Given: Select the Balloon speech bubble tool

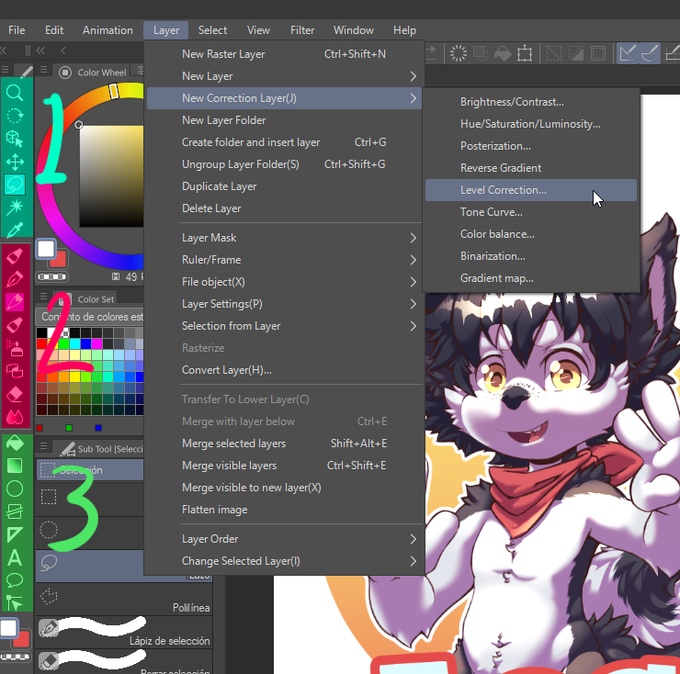Looking at the screenshot, I should 14,580.
